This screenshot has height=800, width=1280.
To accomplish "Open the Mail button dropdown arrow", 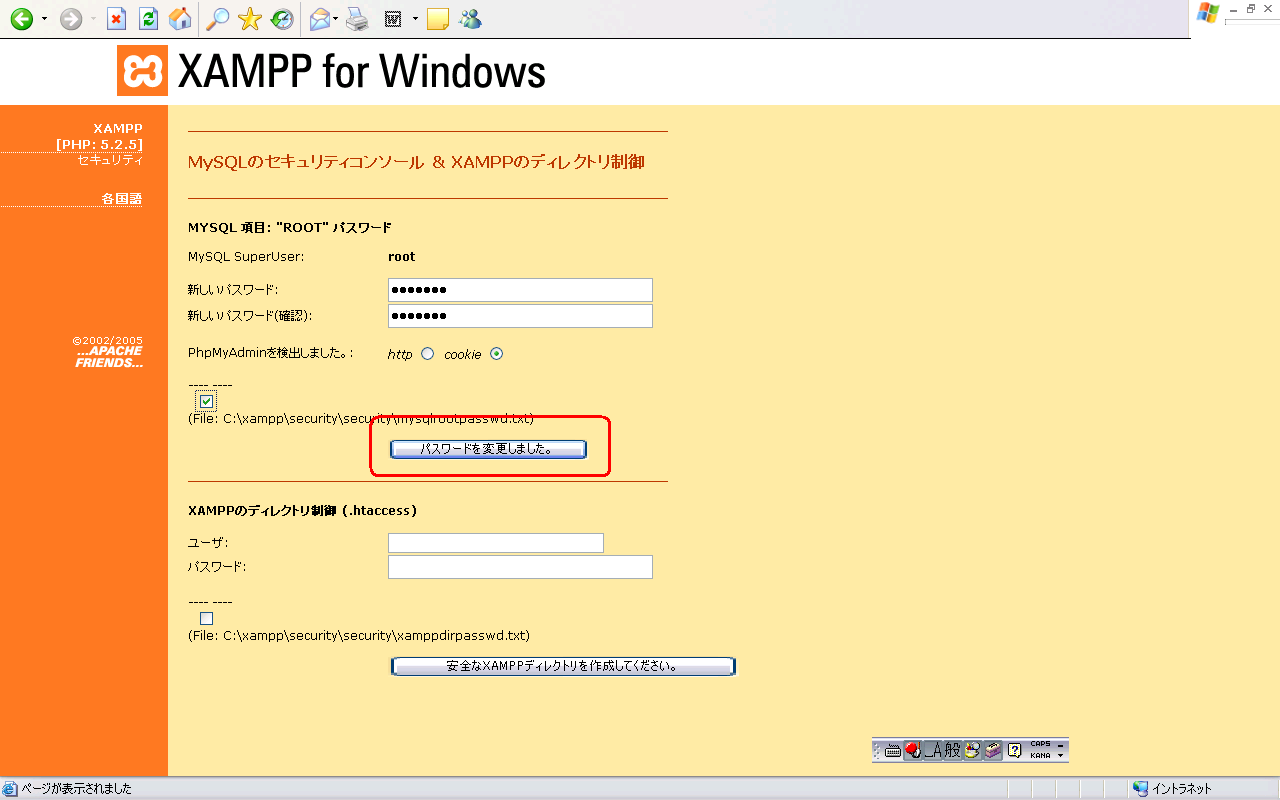I will (336, 19).
